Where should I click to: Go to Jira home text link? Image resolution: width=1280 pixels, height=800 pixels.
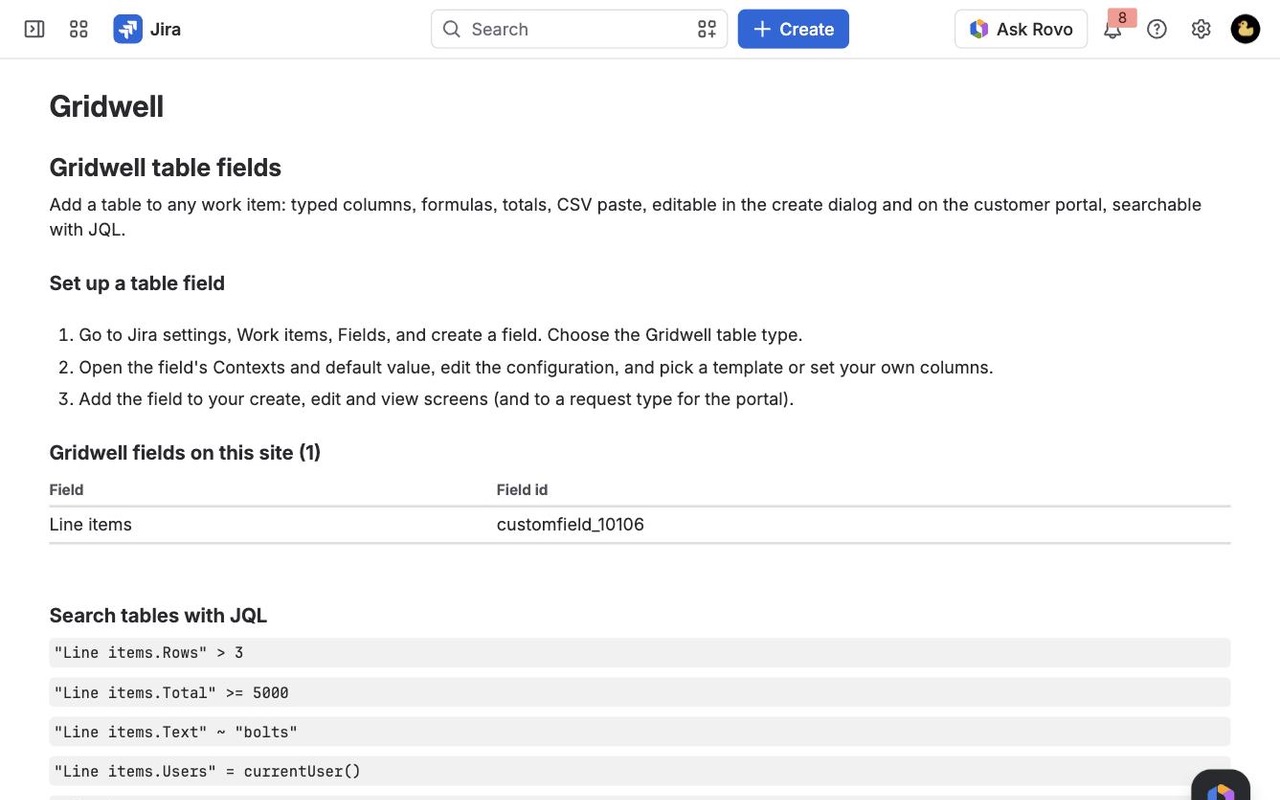pyautogui.click(x=165, y=29)
